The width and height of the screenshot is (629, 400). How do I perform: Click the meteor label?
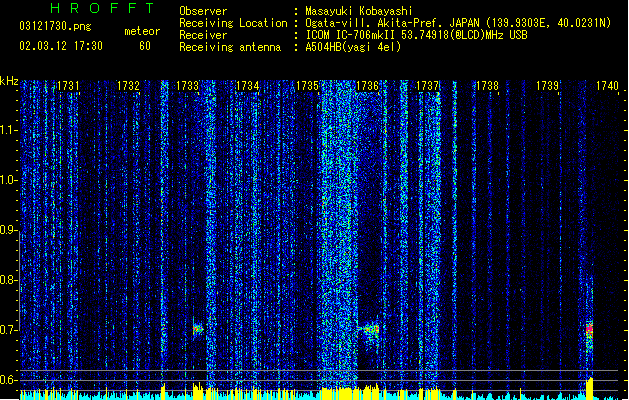[142, 31]
